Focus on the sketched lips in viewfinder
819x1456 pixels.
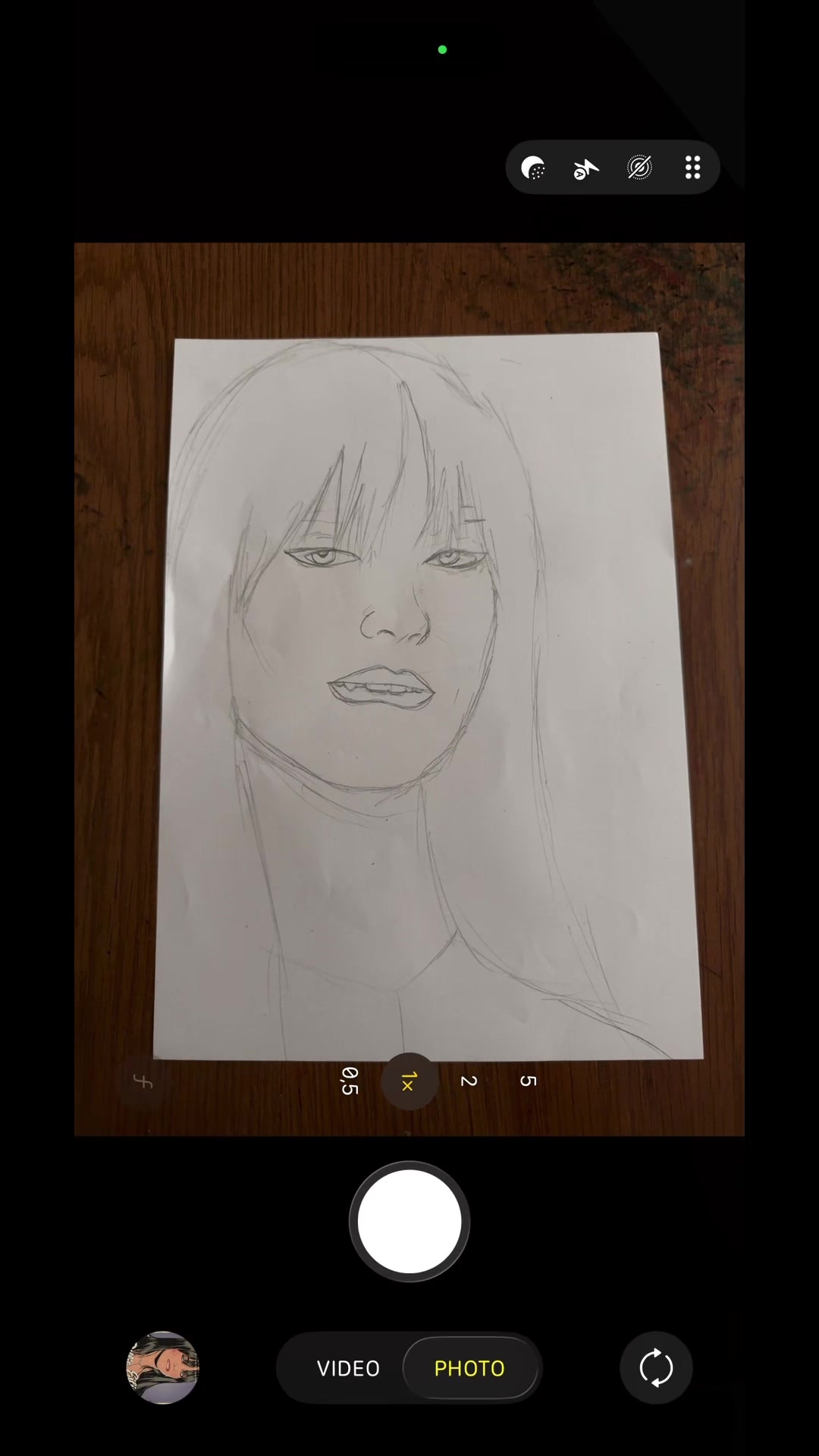point(381,687)
